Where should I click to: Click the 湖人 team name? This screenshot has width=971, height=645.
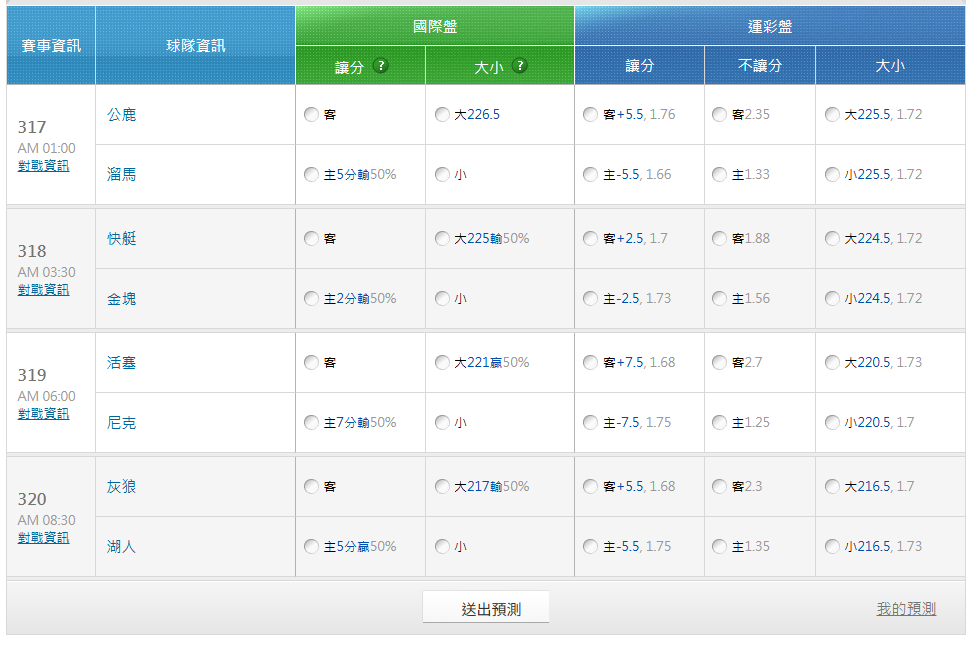(121, 547)
